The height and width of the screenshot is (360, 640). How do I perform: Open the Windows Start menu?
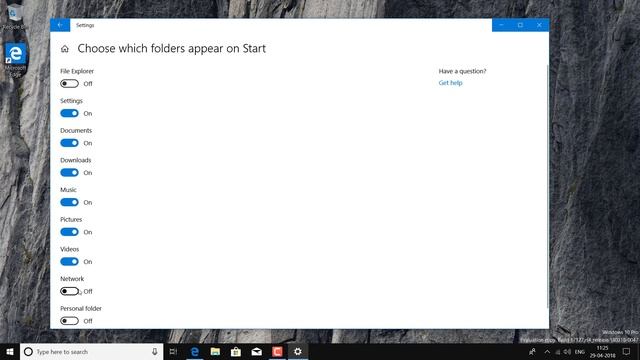[10, 351]
